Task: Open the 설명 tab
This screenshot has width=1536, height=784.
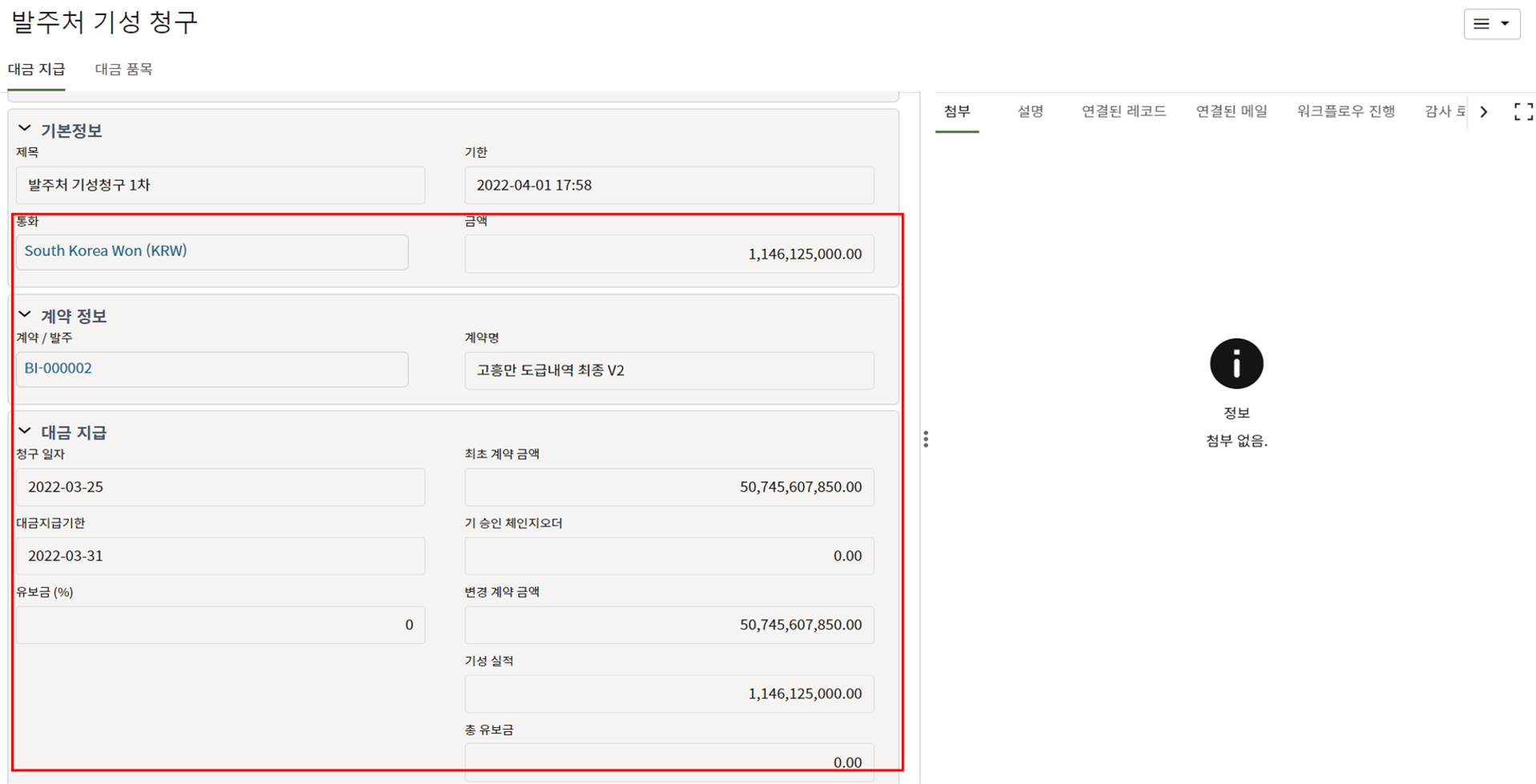Action: click(1030, 111)
